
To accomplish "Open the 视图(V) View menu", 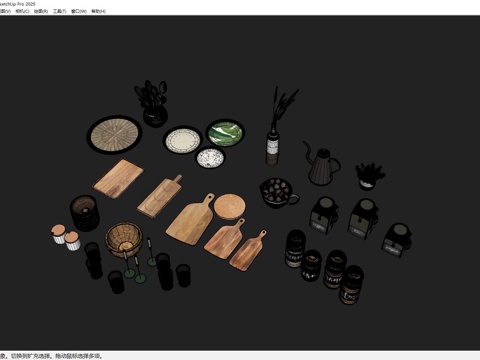I will pos(5,11).
